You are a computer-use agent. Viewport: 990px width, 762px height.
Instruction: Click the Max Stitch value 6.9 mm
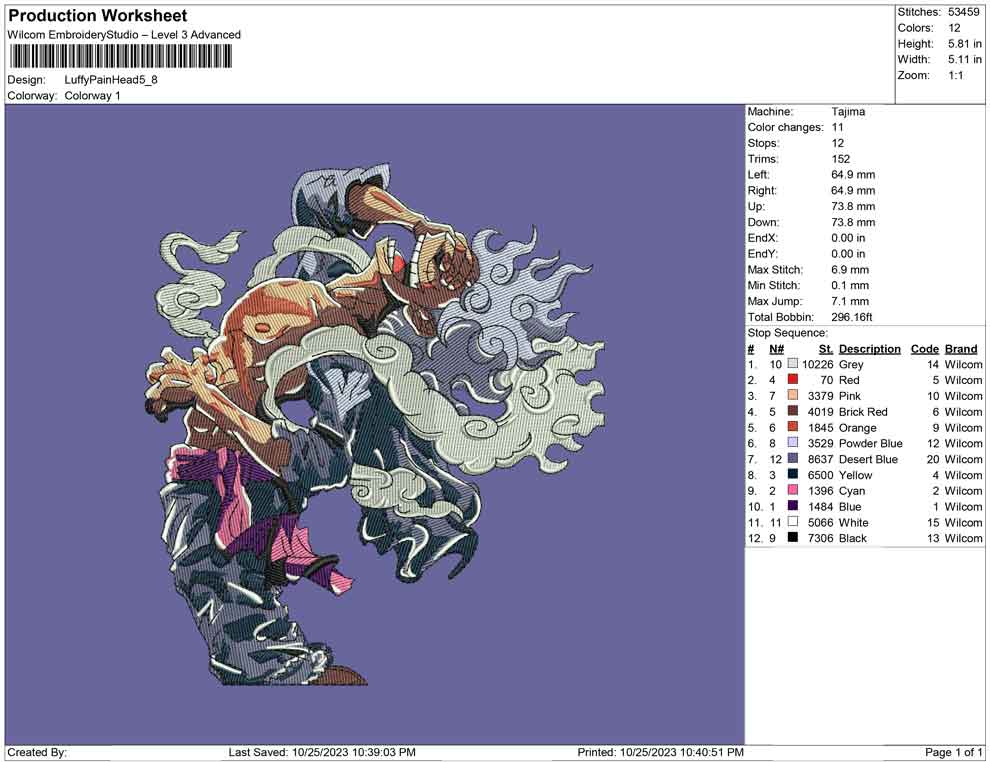(x=850, y=270)
